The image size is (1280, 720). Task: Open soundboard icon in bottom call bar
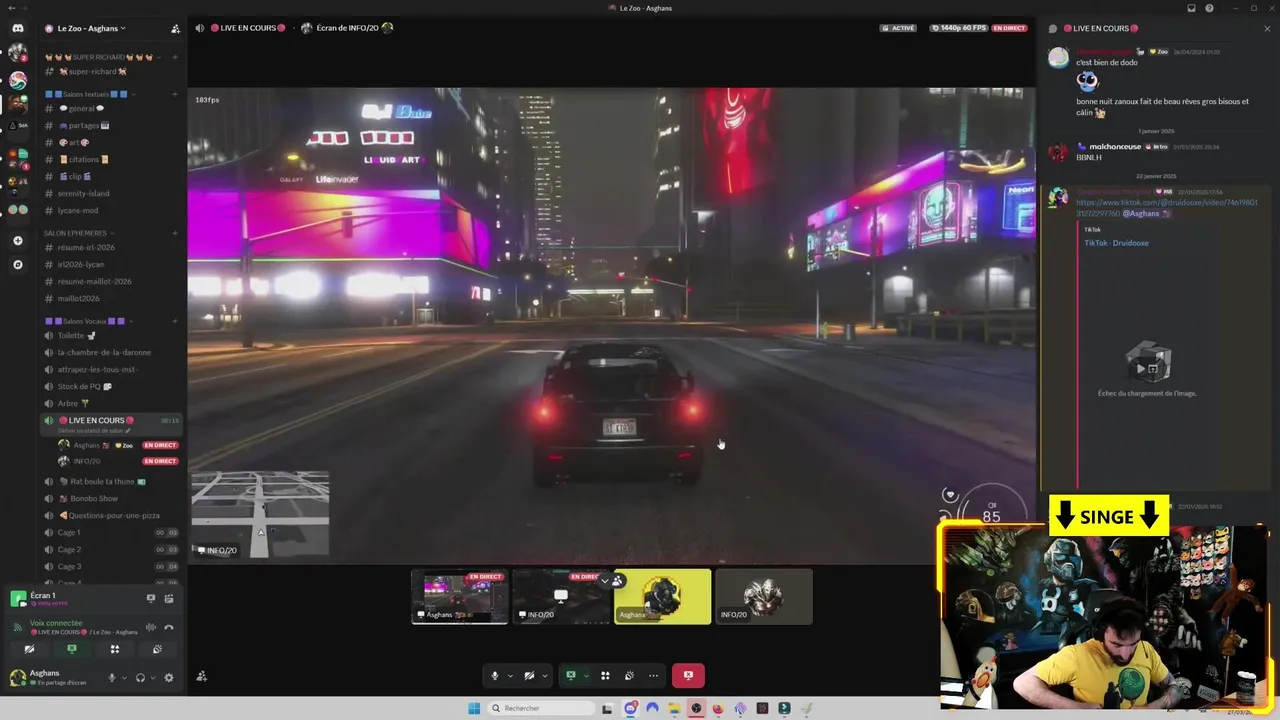click(629, 676)
